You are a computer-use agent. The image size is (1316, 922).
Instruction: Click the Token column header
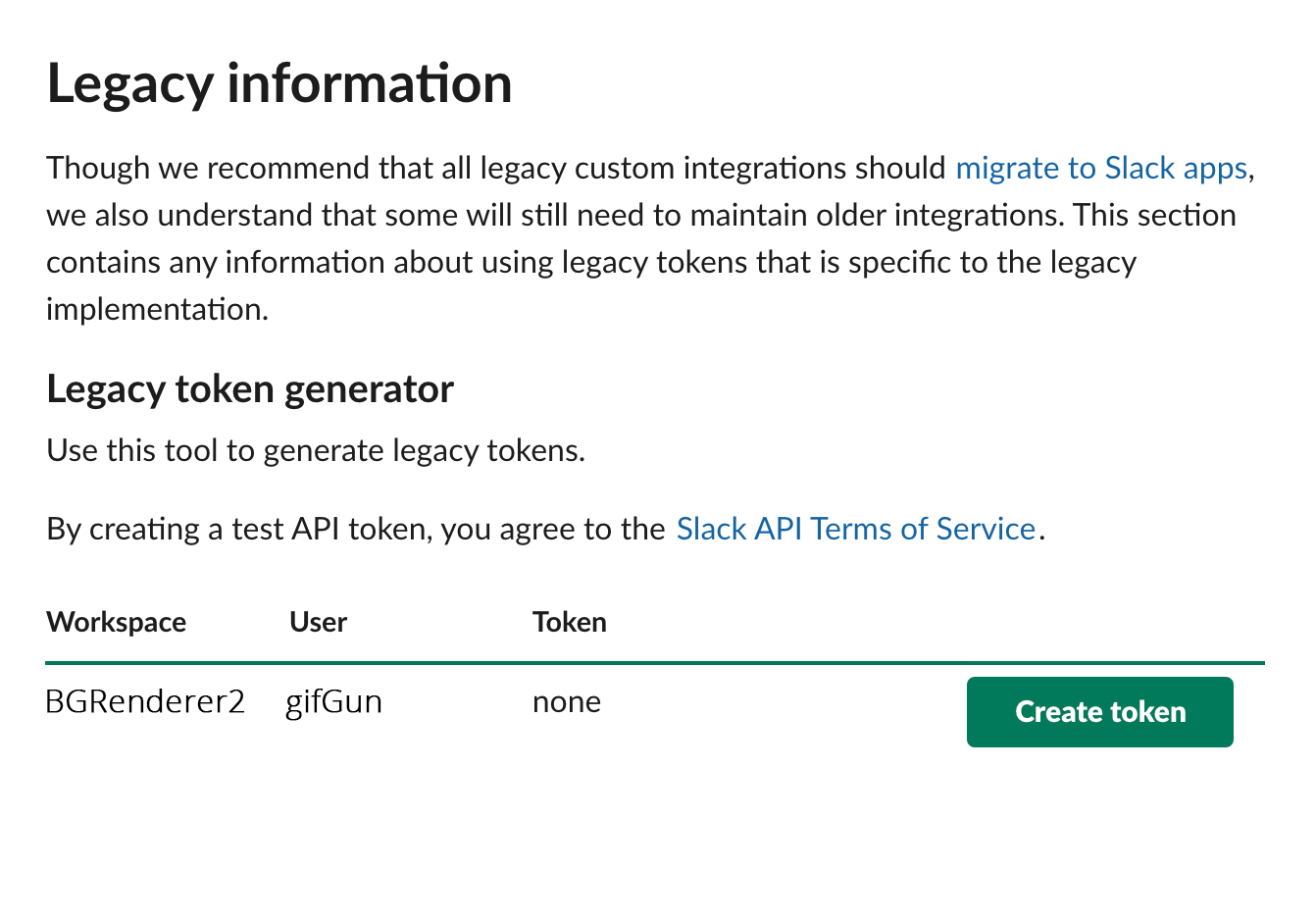pyautogui.click(x=569, y=622)
